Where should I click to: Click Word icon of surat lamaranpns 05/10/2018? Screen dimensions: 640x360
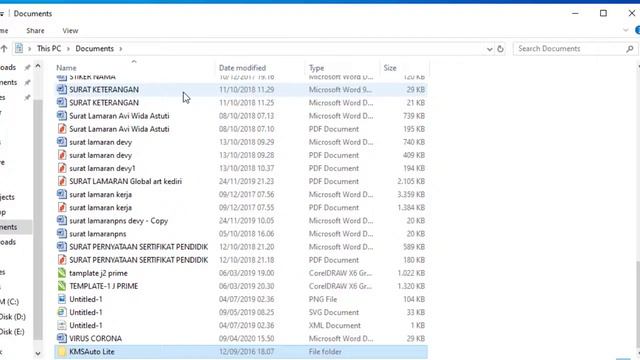point(62,233)
